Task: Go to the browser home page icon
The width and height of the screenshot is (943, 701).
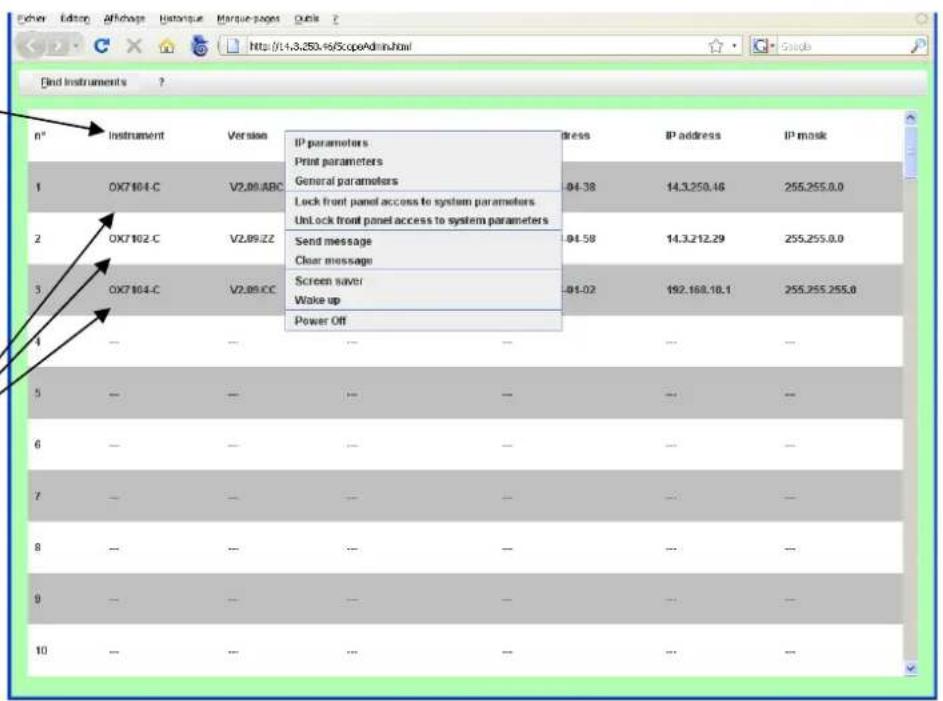Action: [x=167, y=46]
